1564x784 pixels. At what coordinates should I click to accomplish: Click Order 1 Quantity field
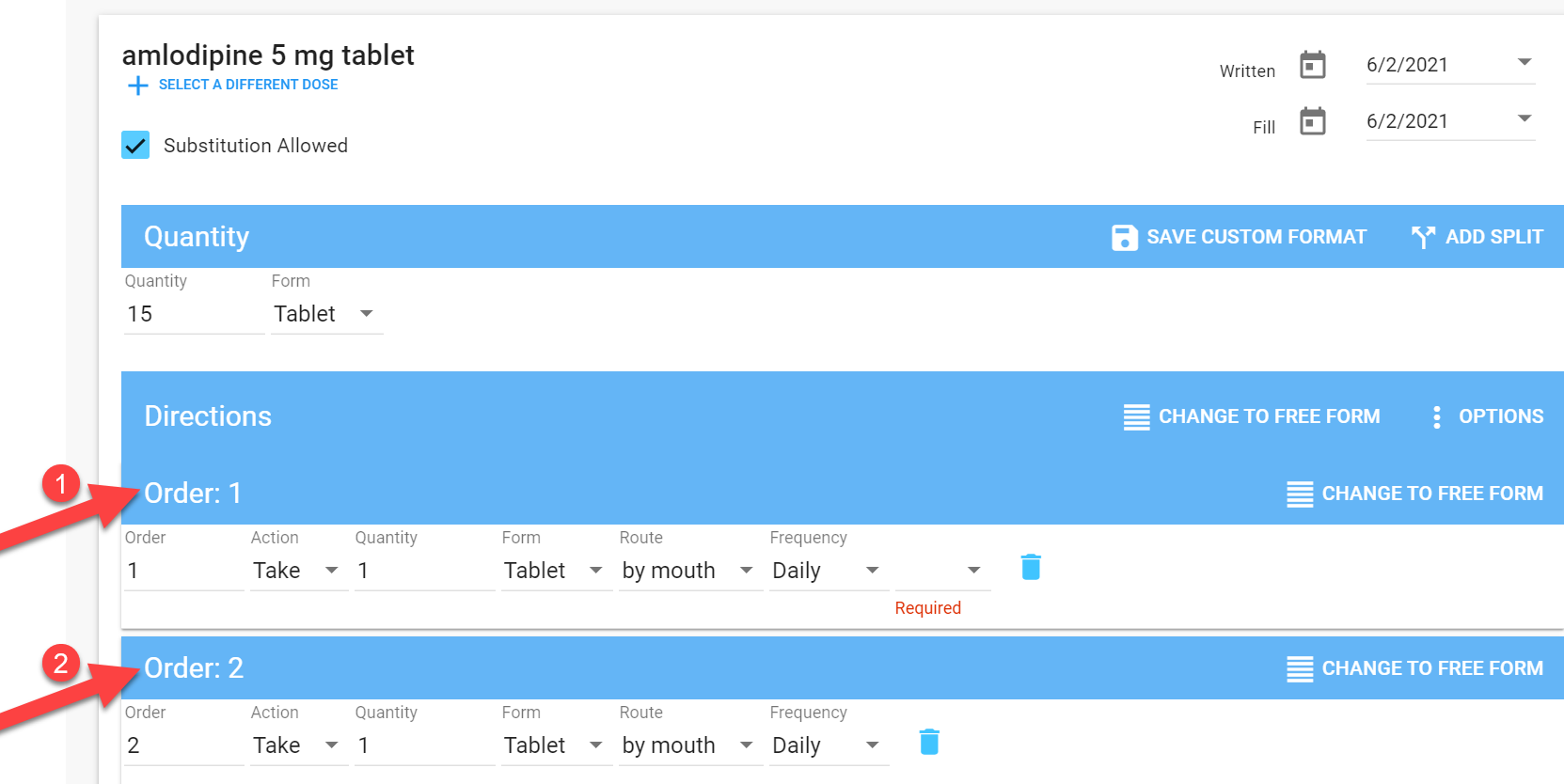424,571
